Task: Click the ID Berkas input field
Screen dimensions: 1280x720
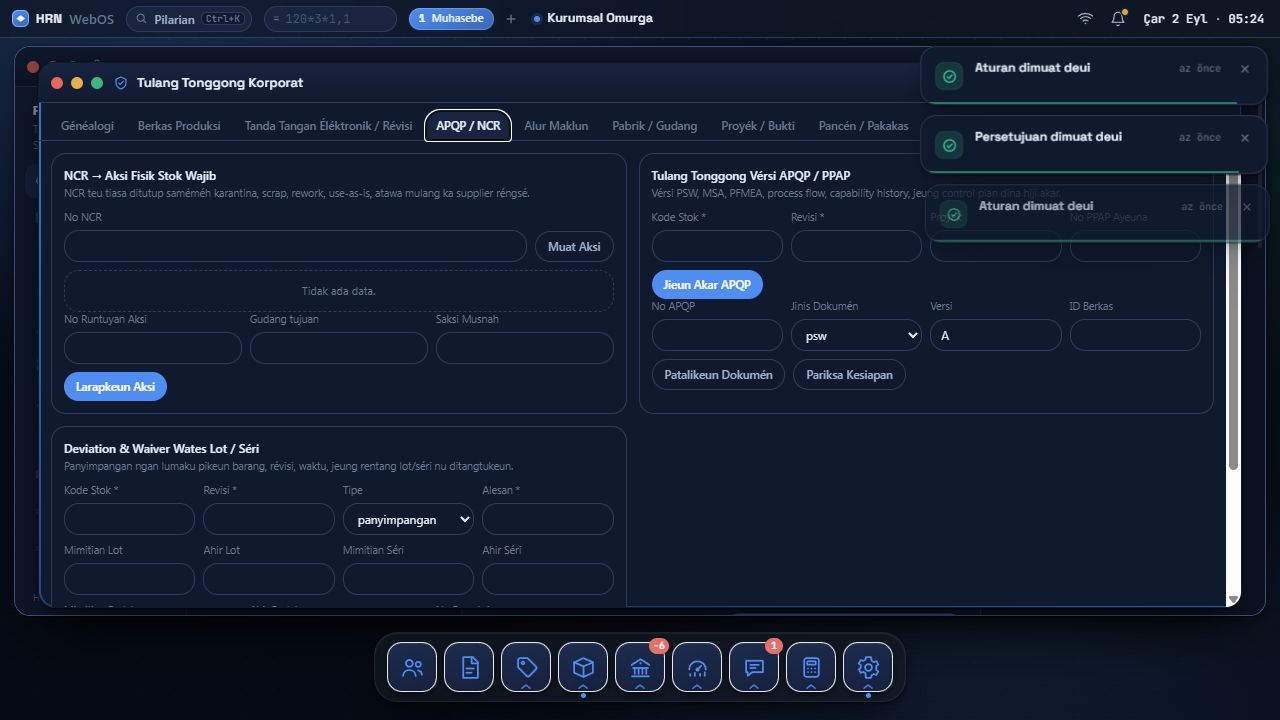Action: (x=1135, y=335)
